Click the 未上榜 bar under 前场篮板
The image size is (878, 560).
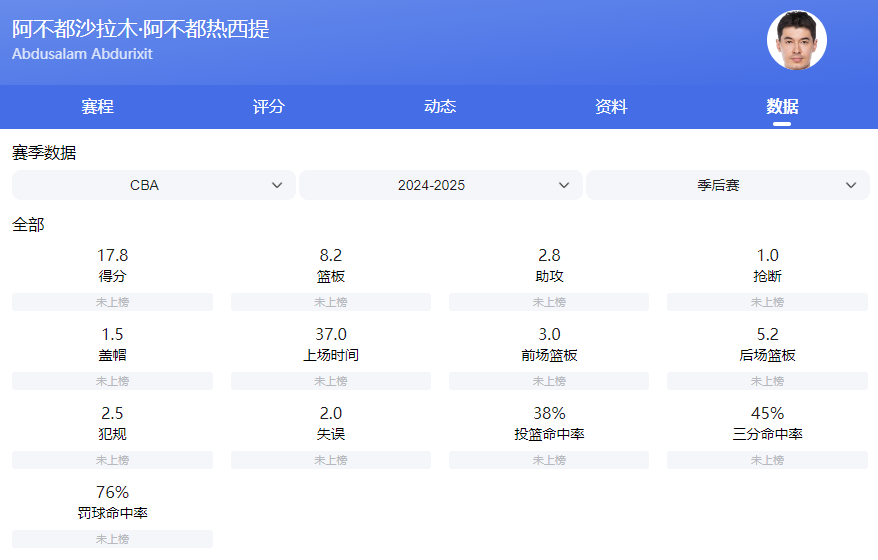(x=549, y=381)
